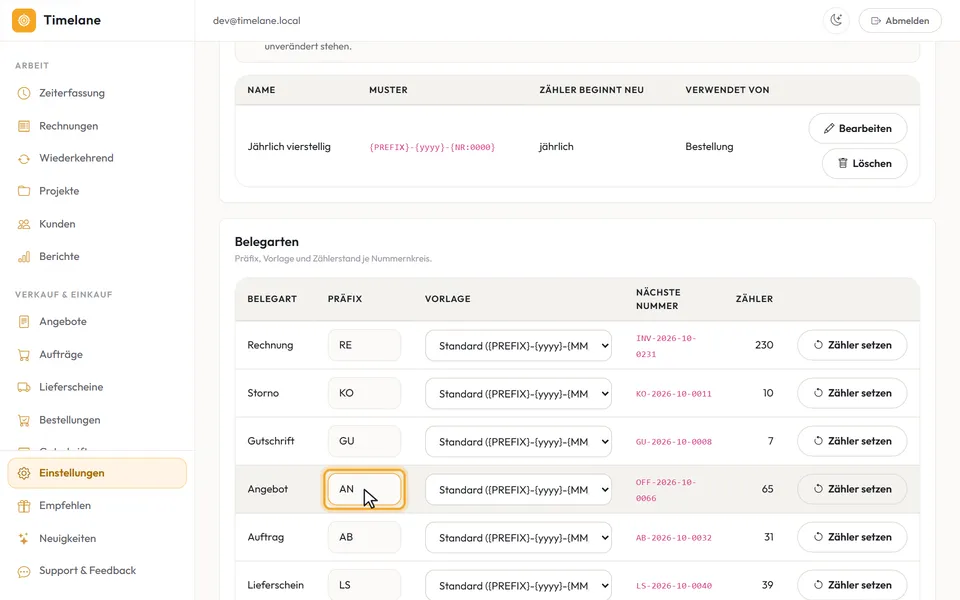Go to Kunden people icon
Viewport: 960px width, 600px height.
pyautogui.click(x=24, y=224)
